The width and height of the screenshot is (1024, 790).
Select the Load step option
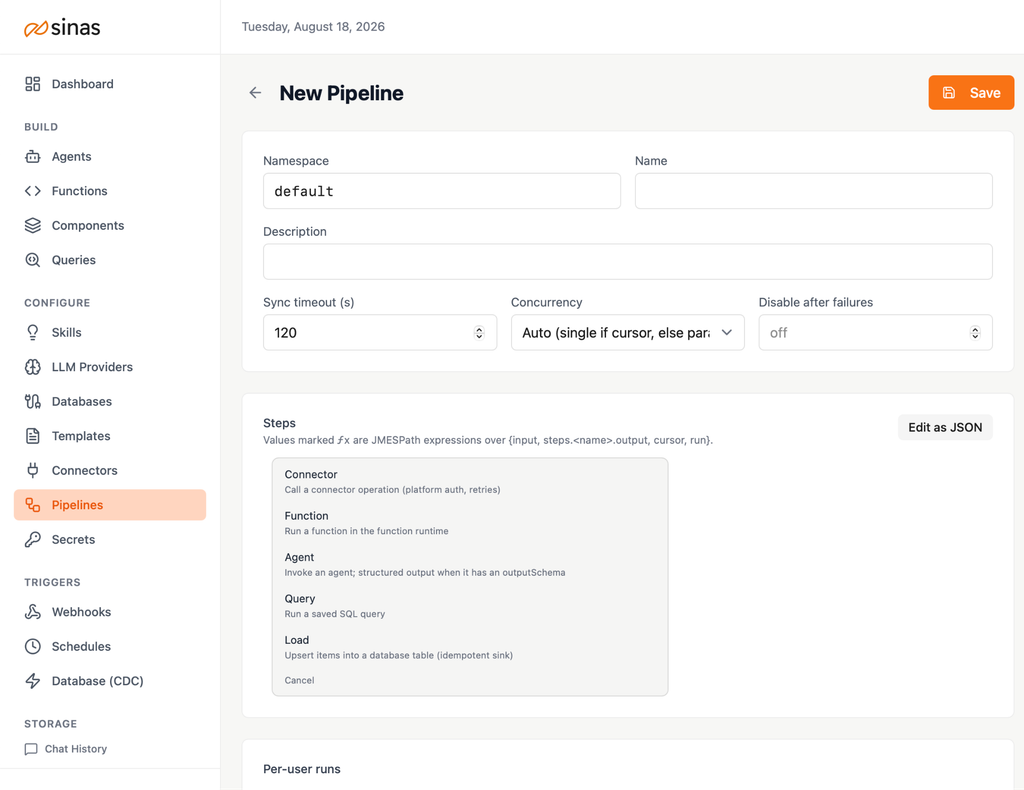470,647
